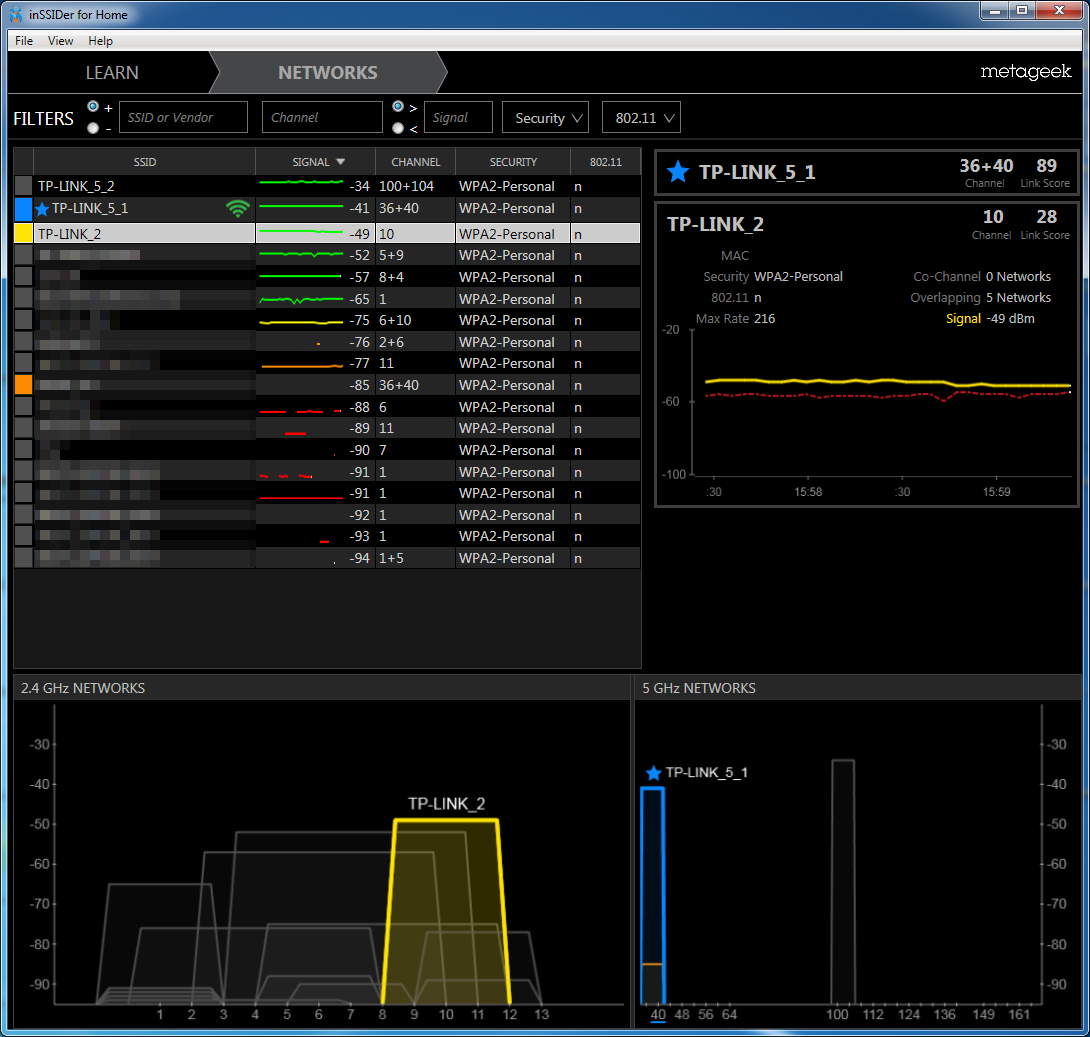Image resolution: width=1090 pixels, height=1037 pixels.
Task: Click the color square on the channel 5+9 row
Action: [24, 255]
